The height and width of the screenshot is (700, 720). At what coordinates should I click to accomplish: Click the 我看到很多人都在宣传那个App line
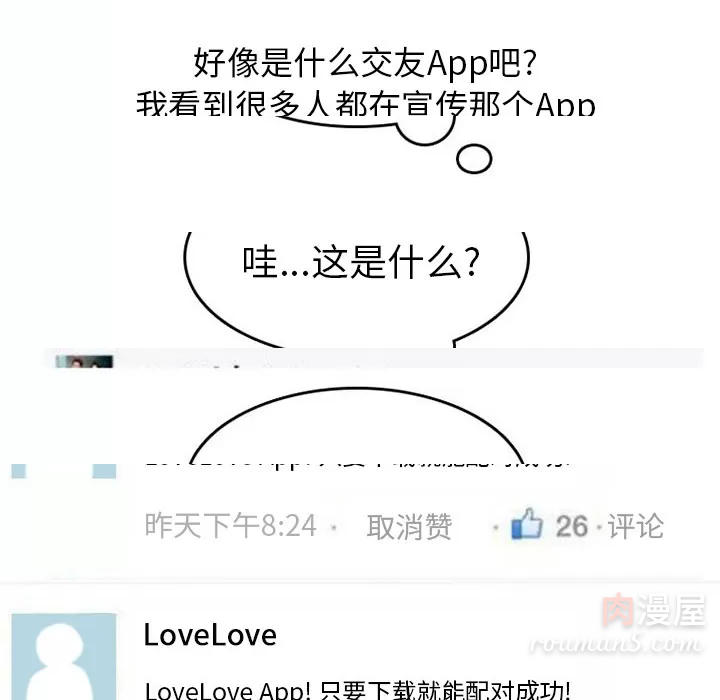tap(366, 103)
